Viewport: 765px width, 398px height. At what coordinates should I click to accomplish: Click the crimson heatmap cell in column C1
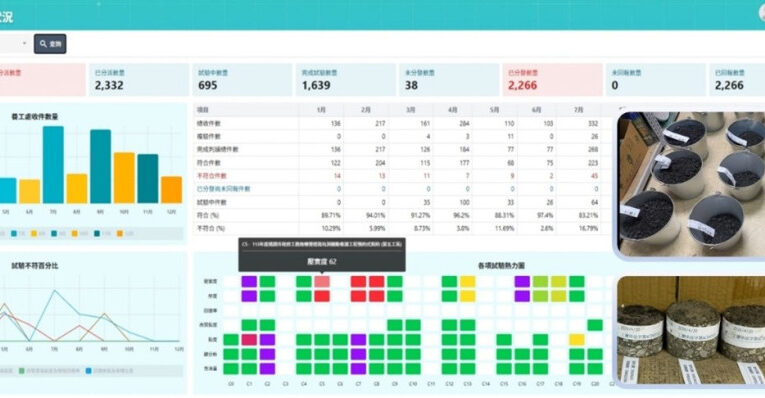249,339
